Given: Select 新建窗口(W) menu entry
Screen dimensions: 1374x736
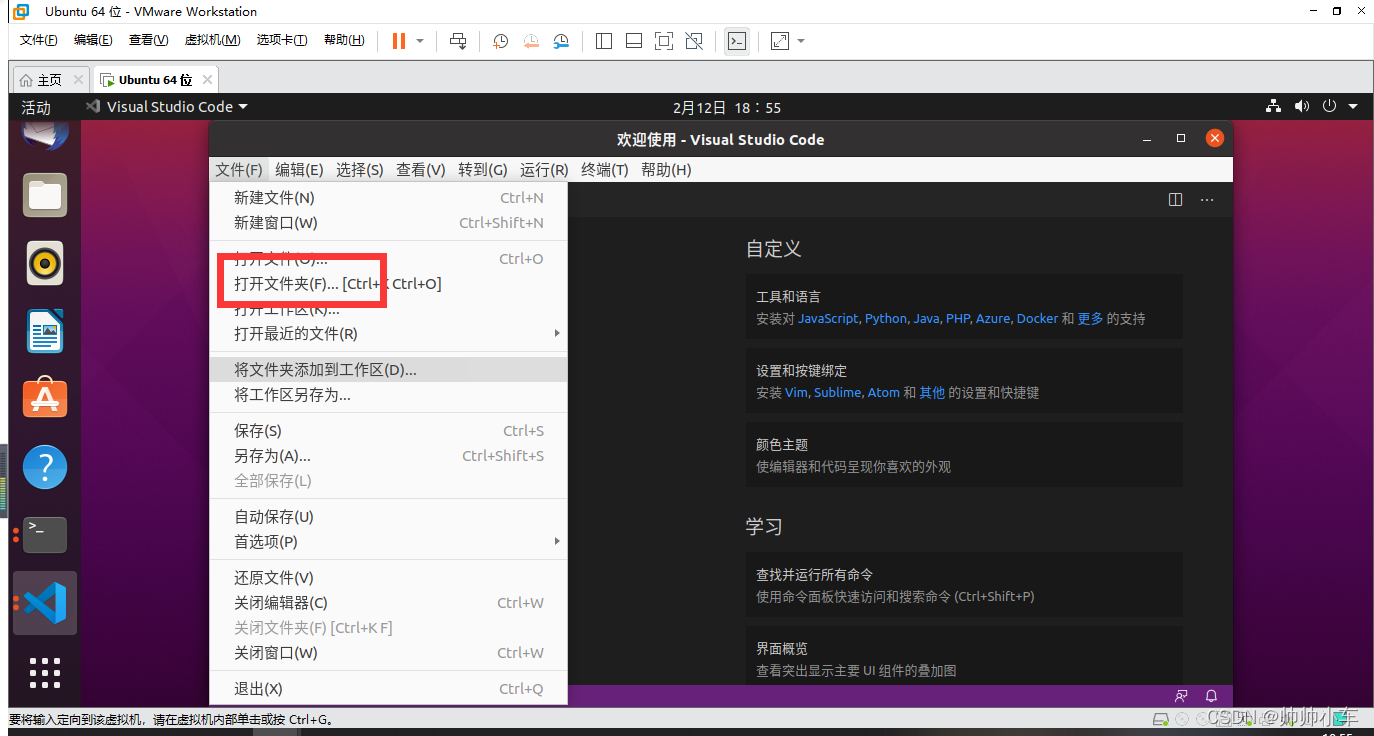Looking at the screenshot, I should (x=388, y=223).
